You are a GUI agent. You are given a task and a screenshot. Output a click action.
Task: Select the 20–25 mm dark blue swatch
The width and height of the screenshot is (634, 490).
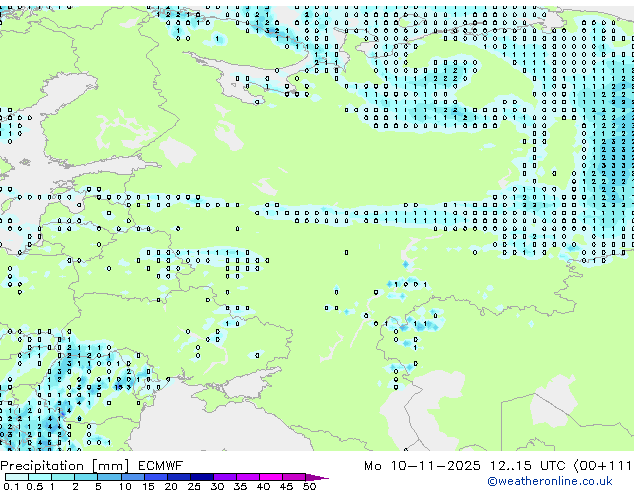(178, 477)
